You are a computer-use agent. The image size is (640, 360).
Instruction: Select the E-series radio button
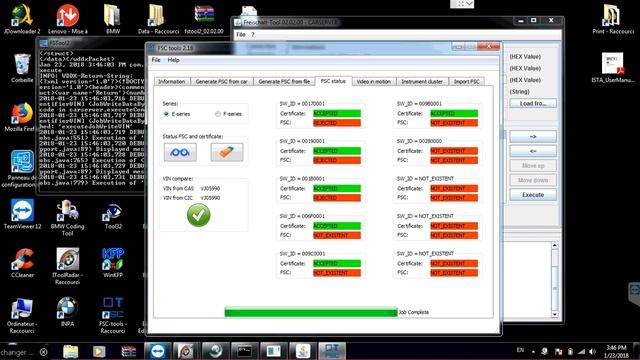tap(166, 114)
